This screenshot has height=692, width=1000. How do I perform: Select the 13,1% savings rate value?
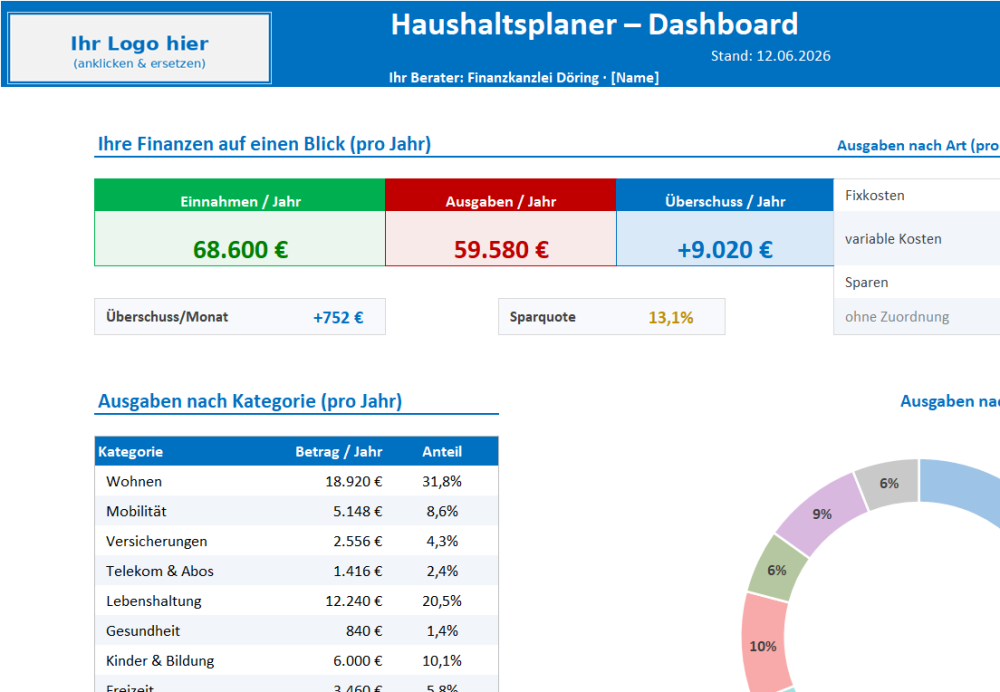click(x=671, y=318)
